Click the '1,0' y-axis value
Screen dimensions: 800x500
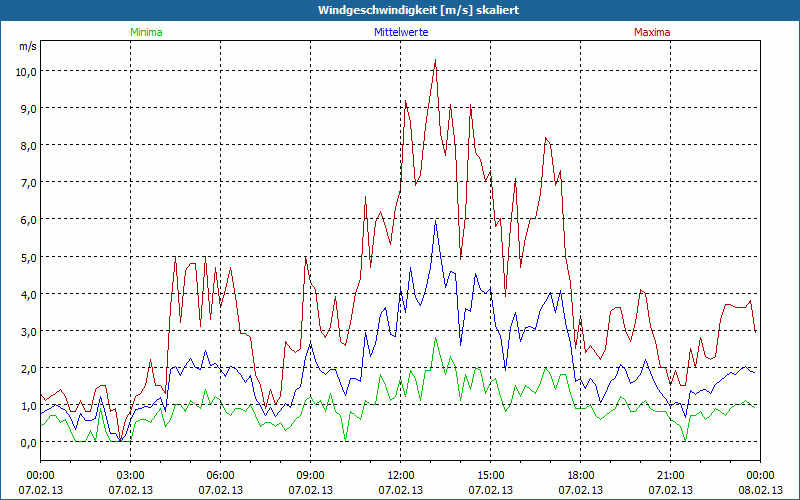(29, 406)
